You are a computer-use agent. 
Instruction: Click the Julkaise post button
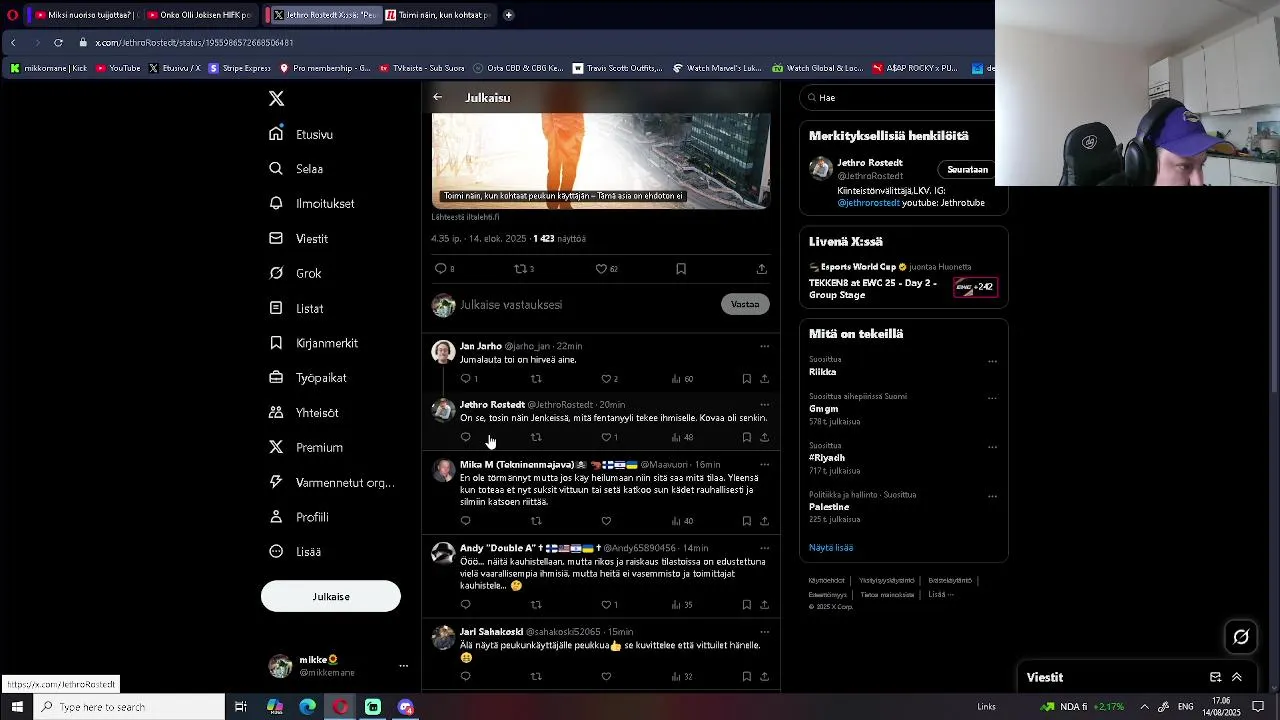(331, 597)
